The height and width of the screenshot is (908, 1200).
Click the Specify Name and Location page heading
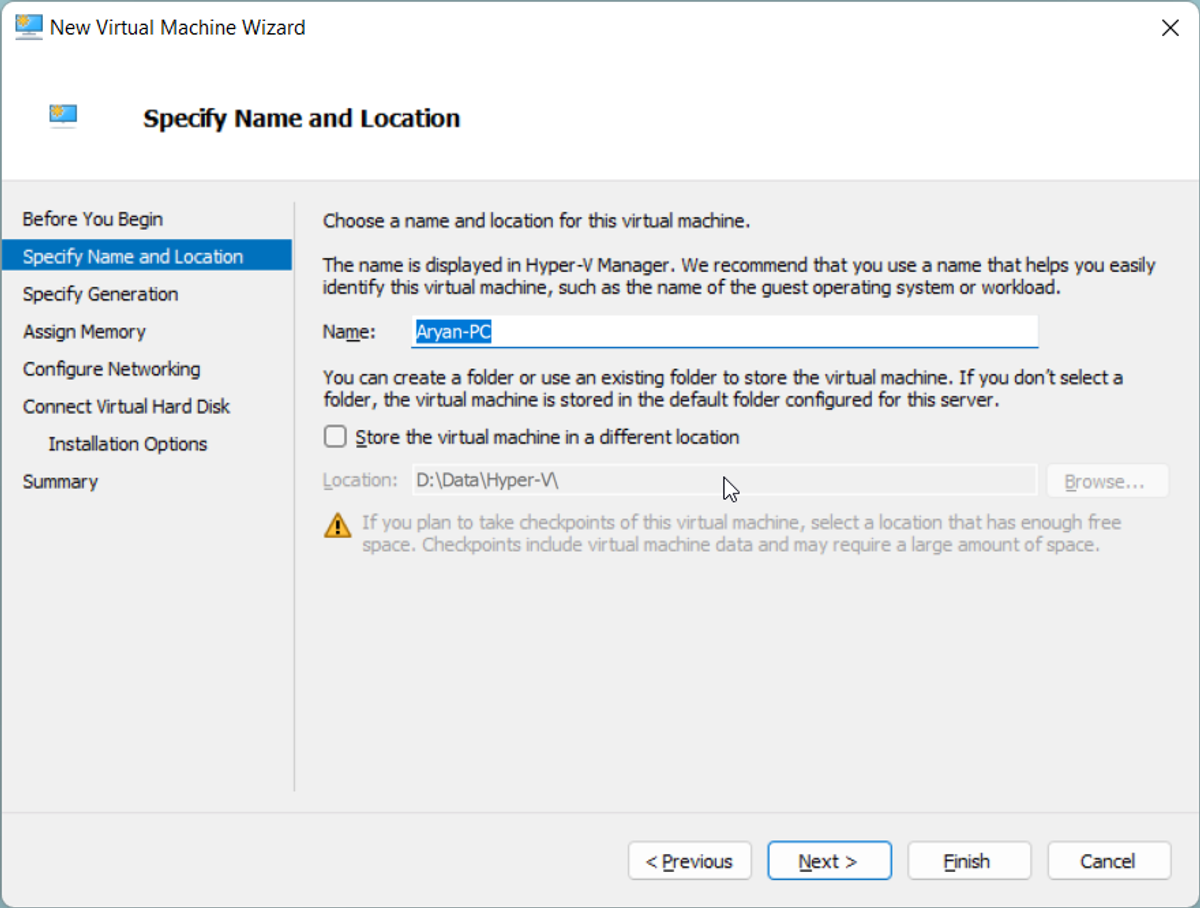tap(302, 118)
